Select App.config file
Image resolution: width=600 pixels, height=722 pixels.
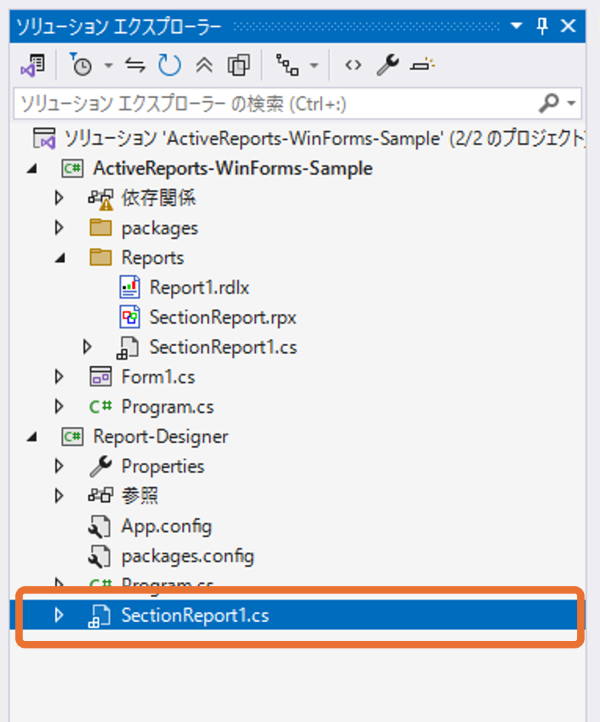[x=166, y=526]
